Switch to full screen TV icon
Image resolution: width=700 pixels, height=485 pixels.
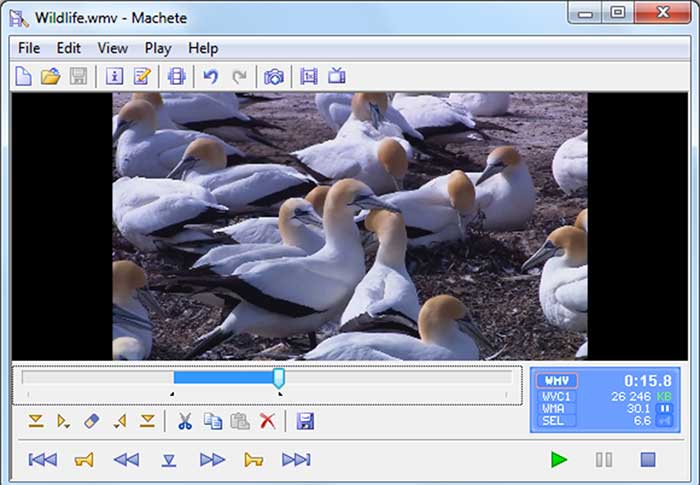click(337, 76)
